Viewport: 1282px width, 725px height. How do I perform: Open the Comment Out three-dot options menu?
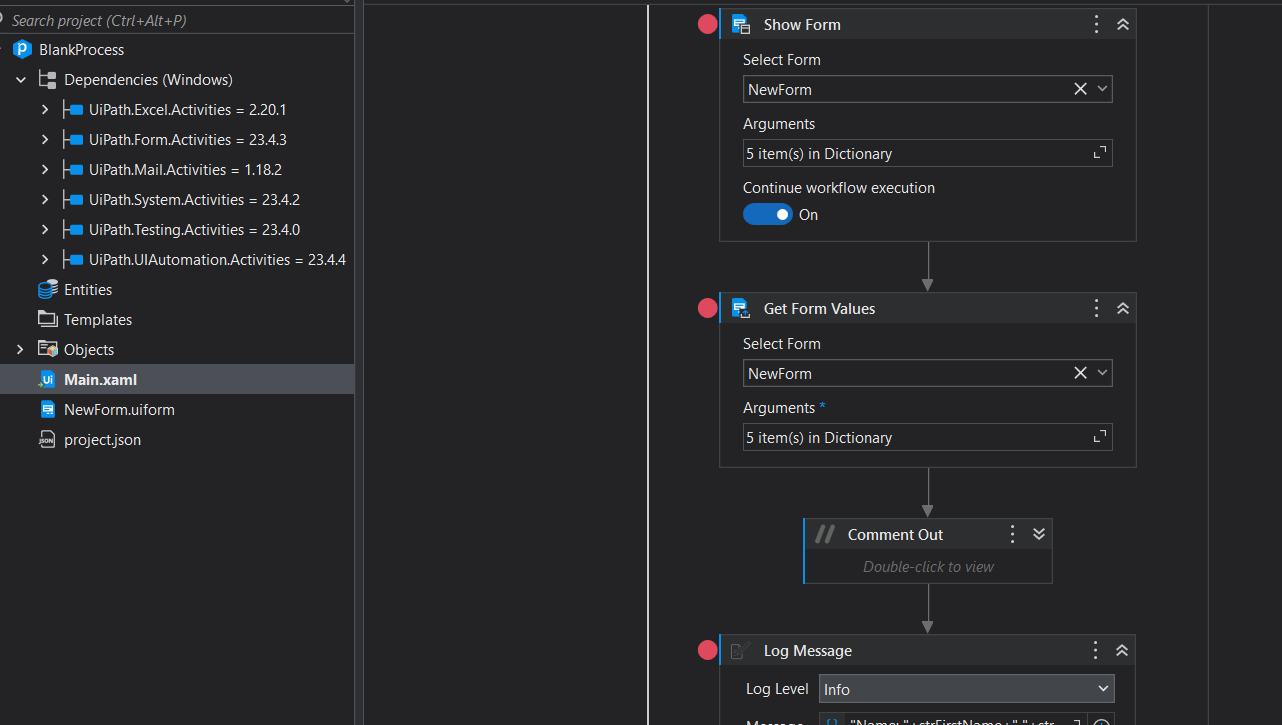[1012, 535]
